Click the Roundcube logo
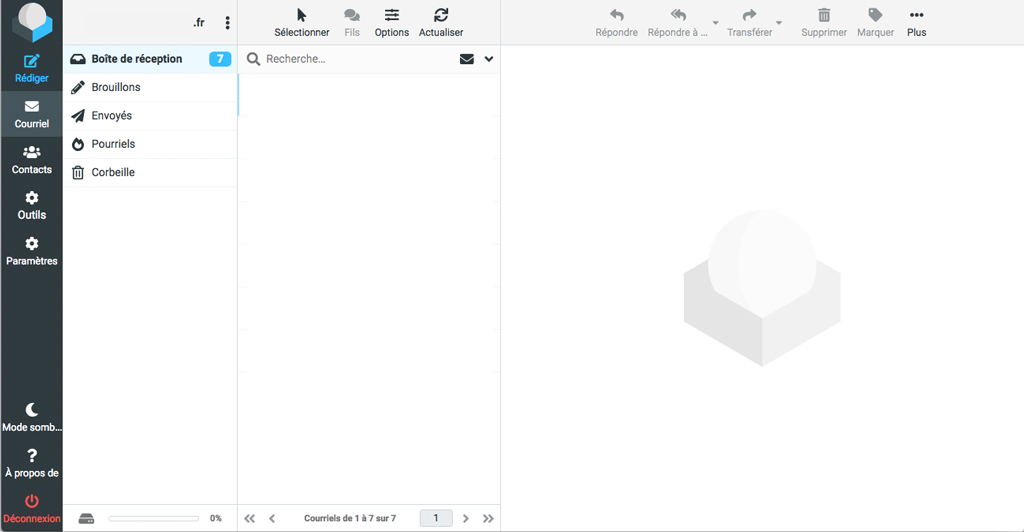The image size is (1024, 532). click(x=32, y=22)
